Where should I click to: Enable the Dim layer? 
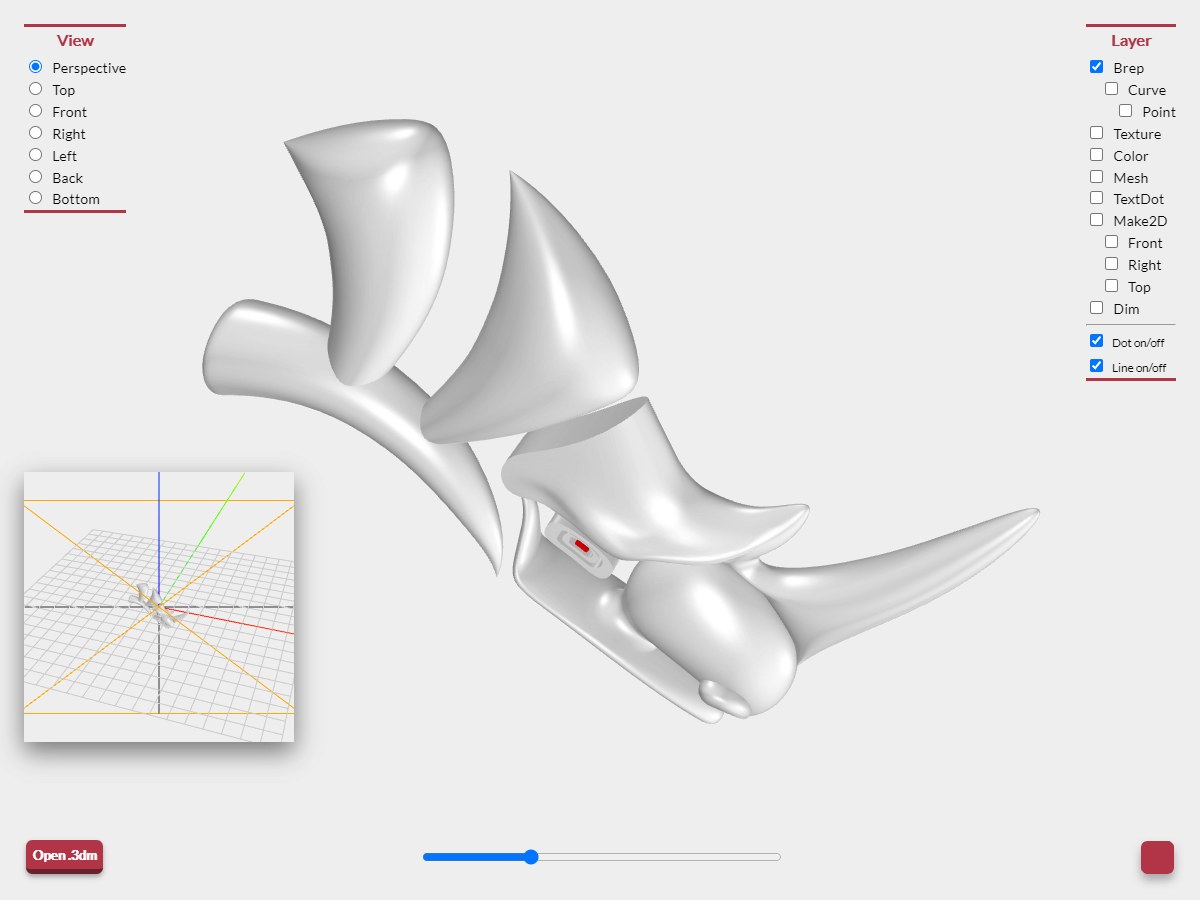pyautogui.click(x=1096, y=307)
